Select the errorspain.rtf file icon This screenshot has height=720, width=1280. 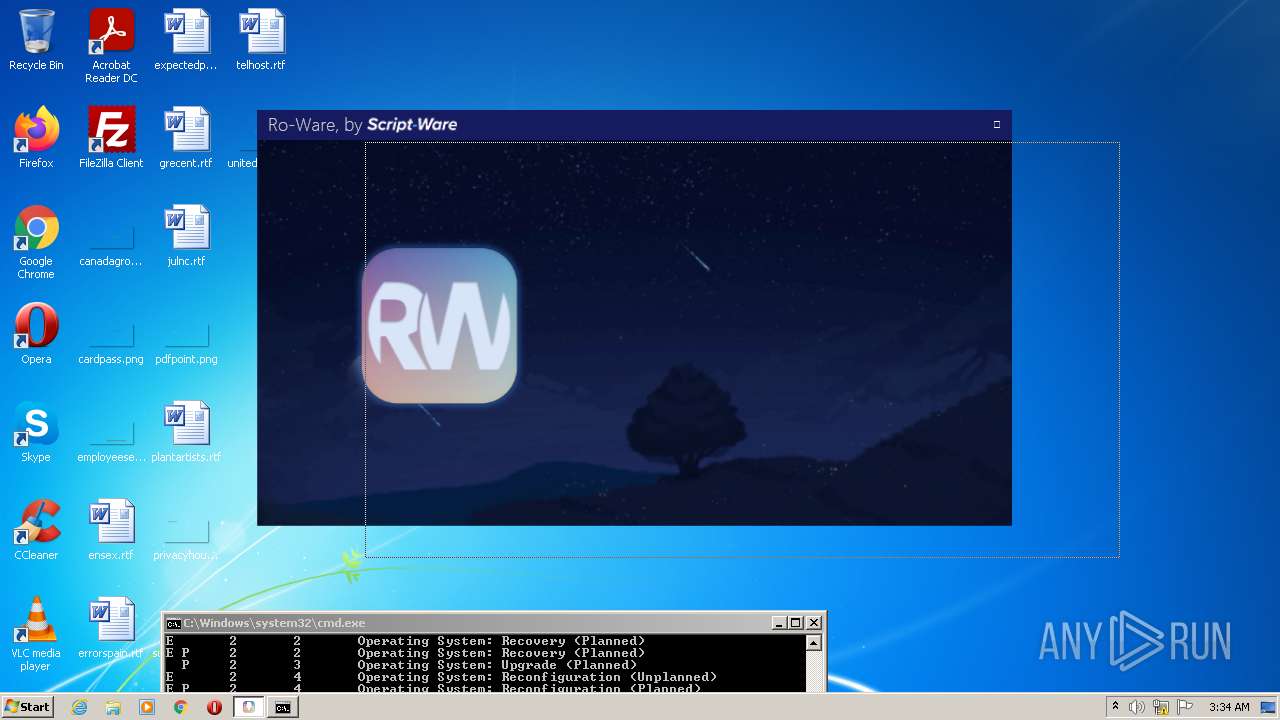pos(111,628)
